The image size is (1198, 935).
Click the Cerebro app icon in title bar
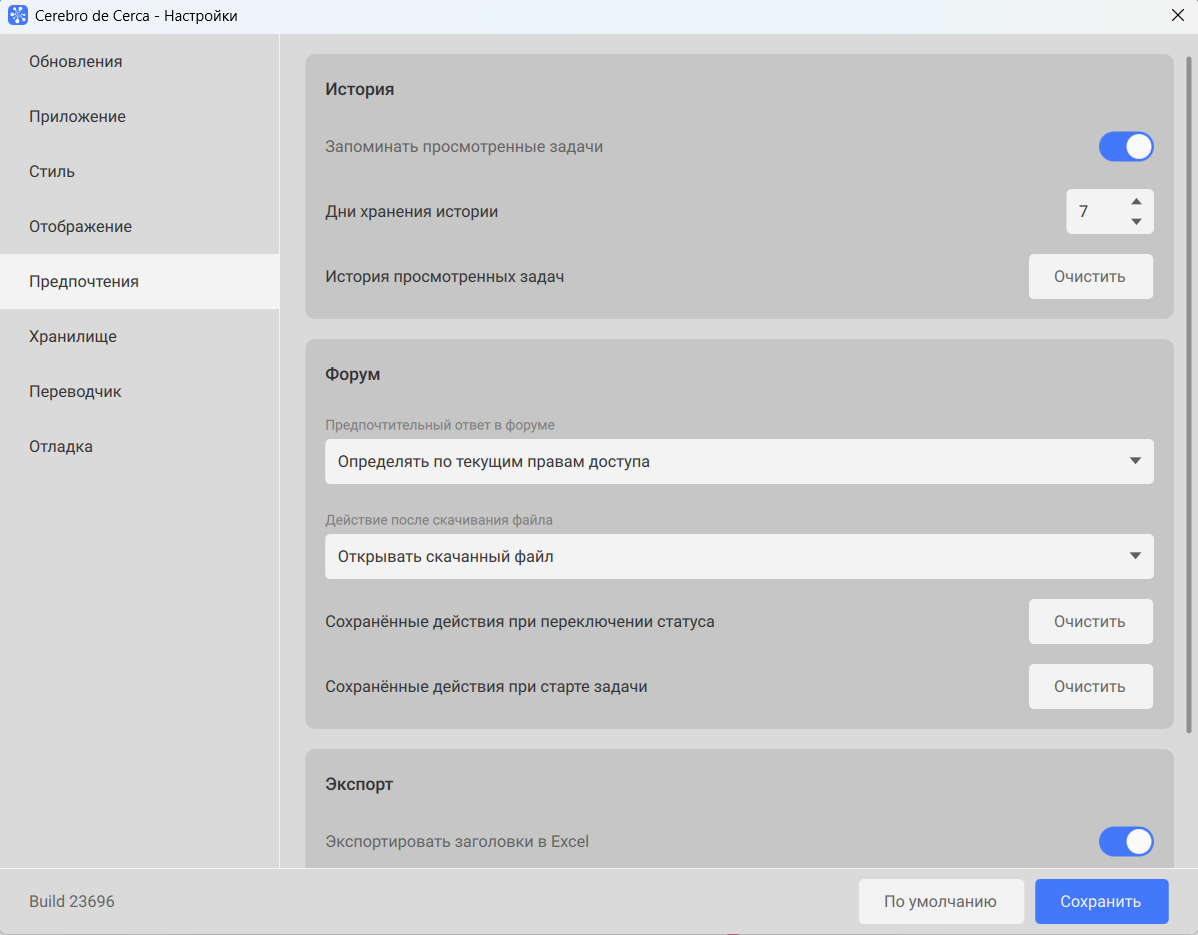pos(18,16)
